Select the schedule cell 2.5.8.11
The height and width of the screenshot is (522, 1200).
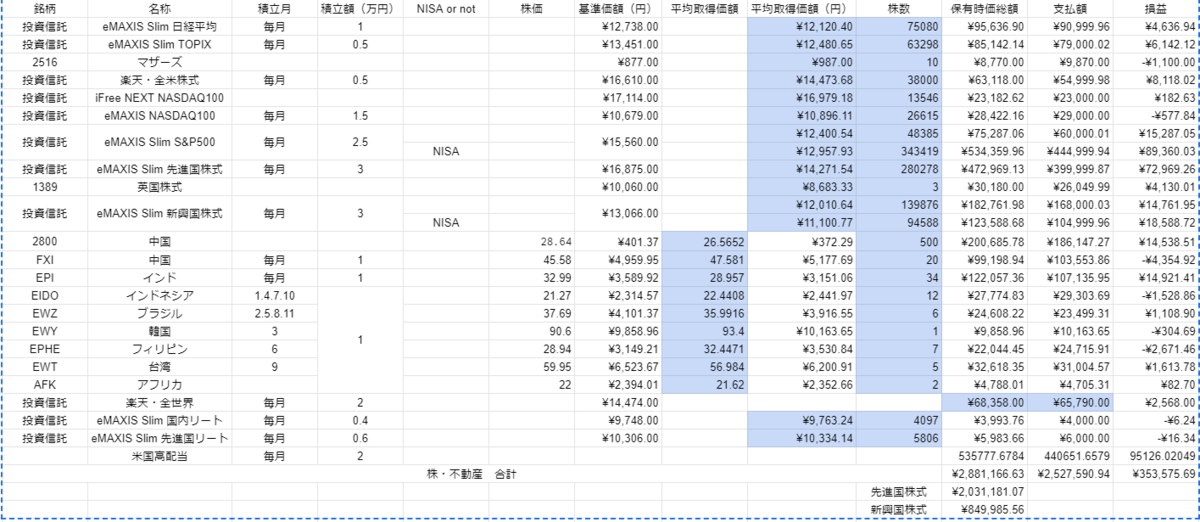[274, 313]
